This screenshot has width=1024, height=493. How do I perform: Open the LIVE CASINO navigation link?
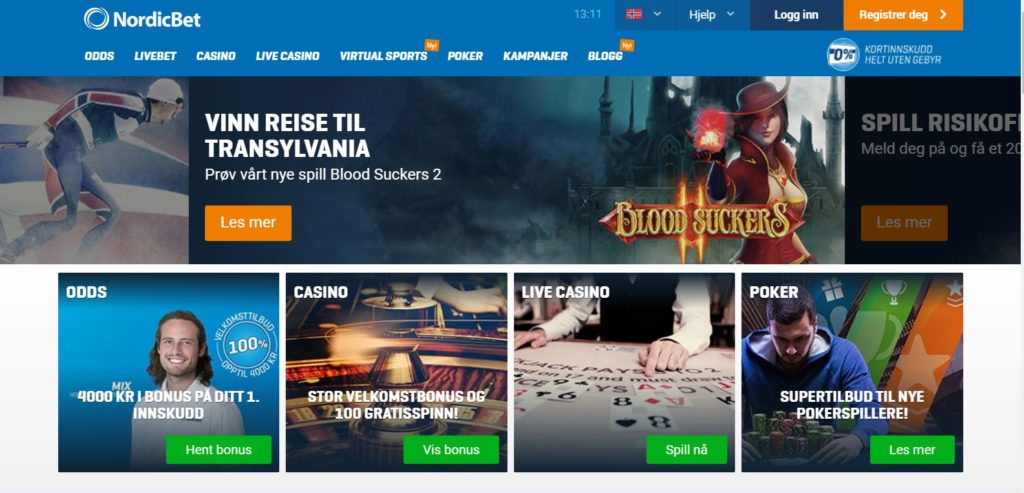tap(287, 56)
